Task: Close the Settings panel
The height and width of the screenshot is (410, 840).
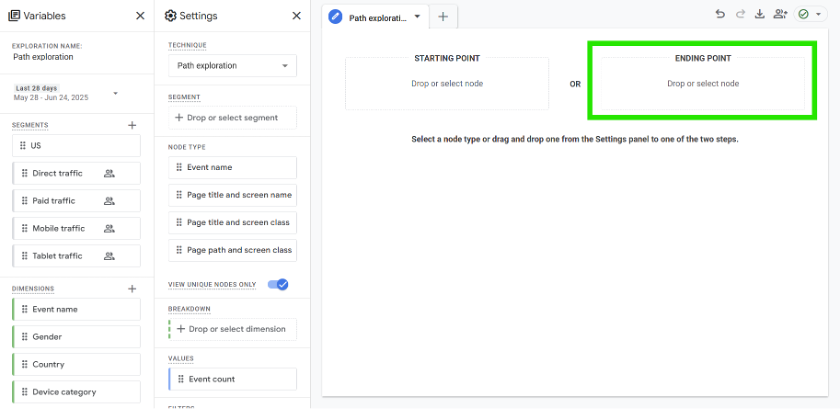Action: tap(296, 16)
